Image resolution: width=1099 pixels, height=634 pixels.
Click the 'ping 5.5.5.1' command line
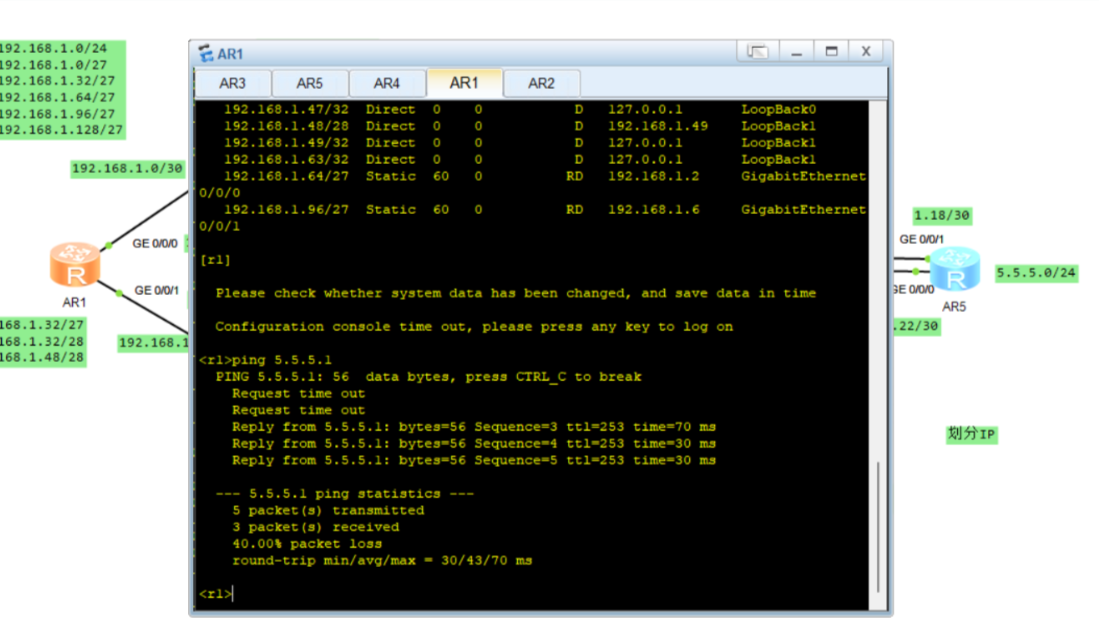[x=266, y=360]
